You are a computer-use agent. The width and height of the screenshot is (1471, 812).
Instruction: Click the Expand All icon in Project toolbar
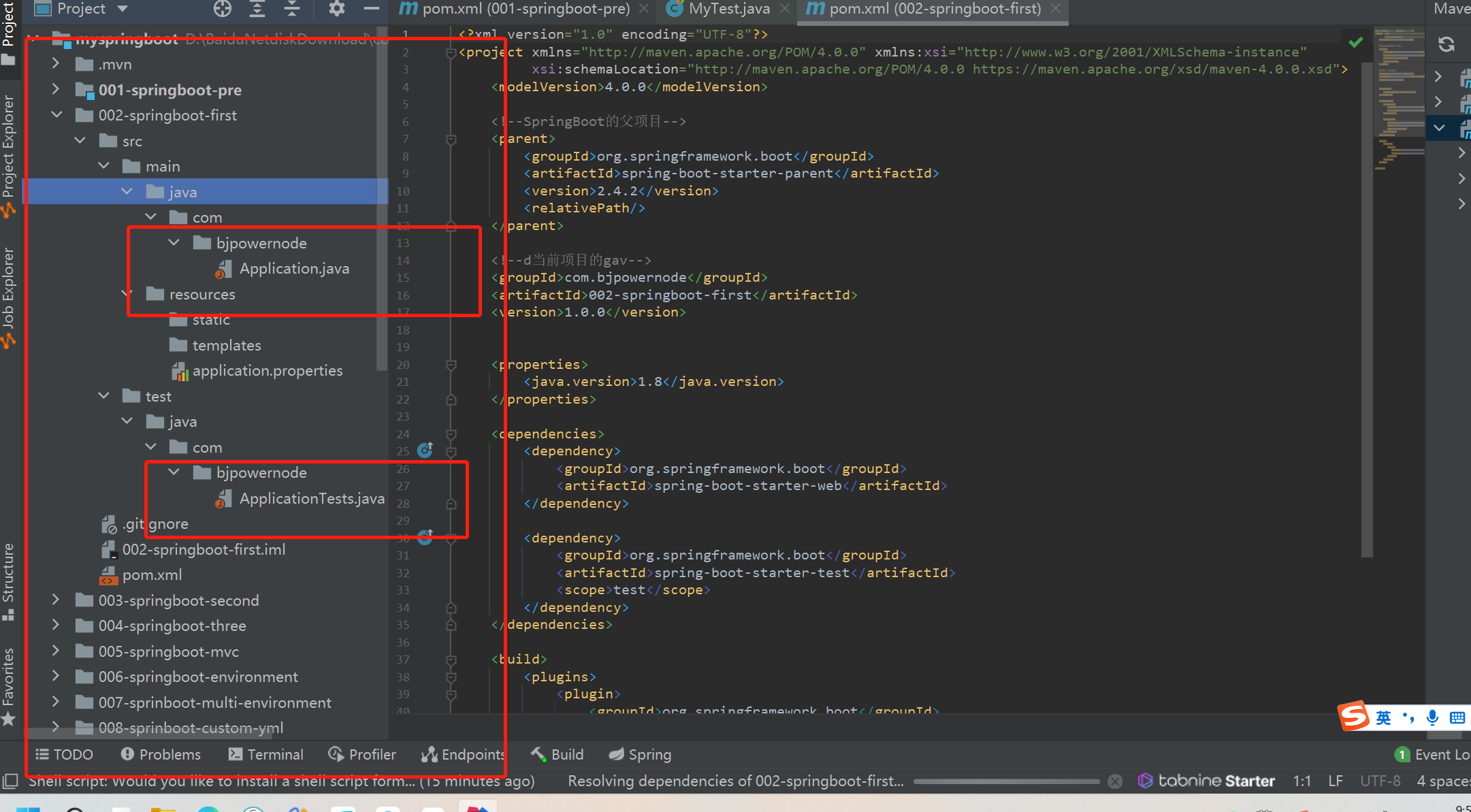click(x=257, y=9)
